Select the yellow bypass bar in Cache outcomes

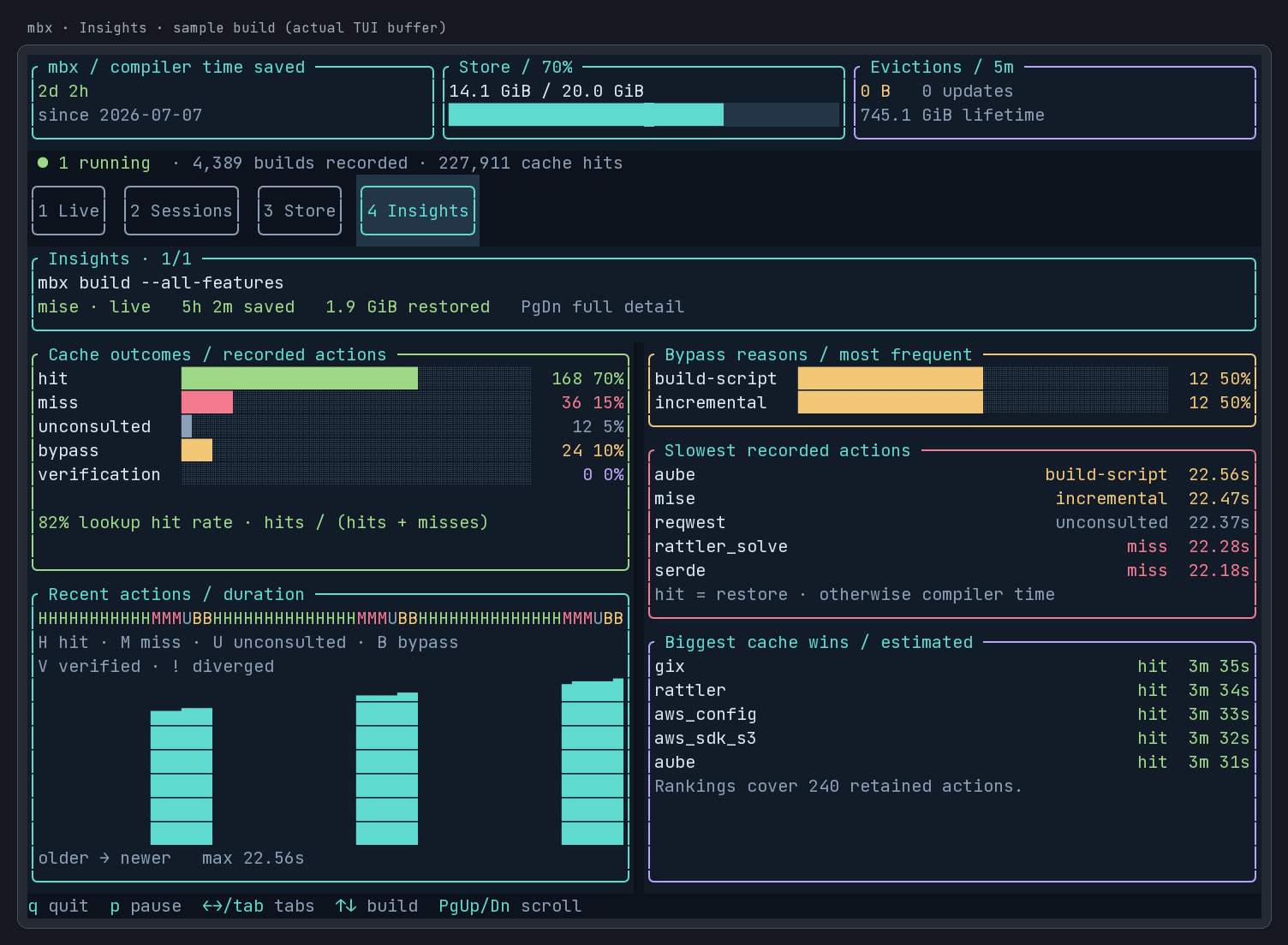(197, 450)
